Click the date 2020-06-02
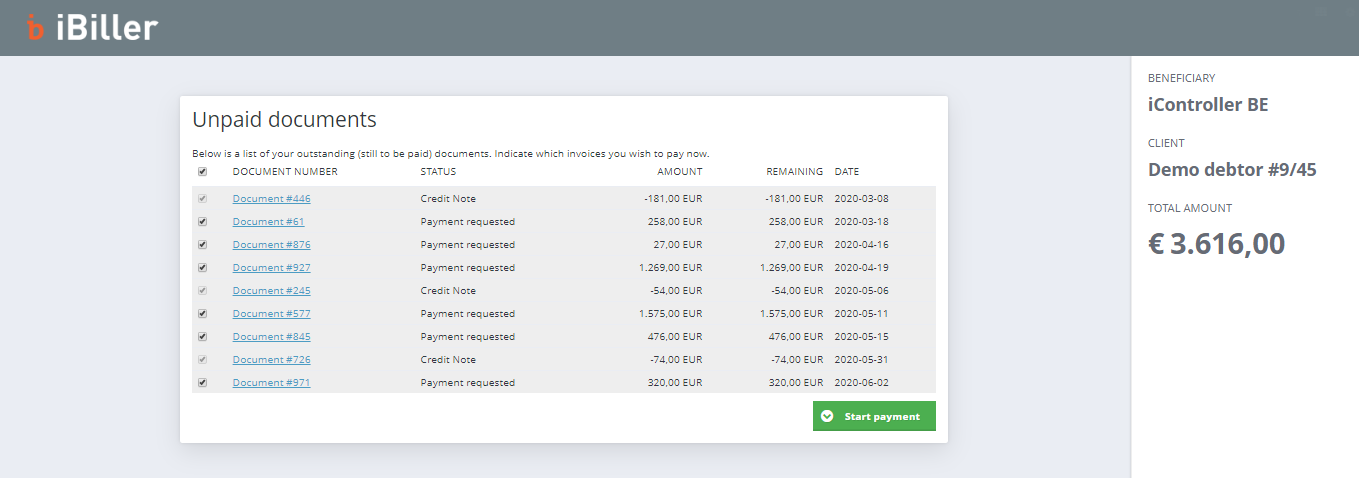The width and height of the screenshot is (1359, 478). [x=862, y=382]
